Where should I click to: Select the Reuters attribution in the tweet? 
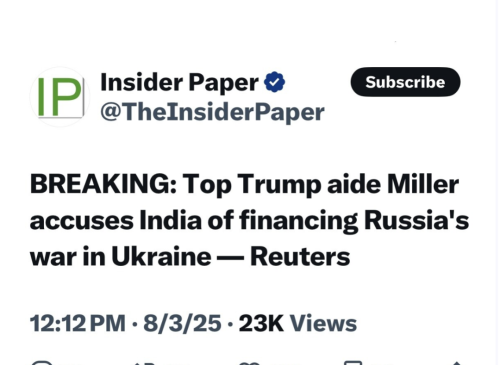[300, 257]
